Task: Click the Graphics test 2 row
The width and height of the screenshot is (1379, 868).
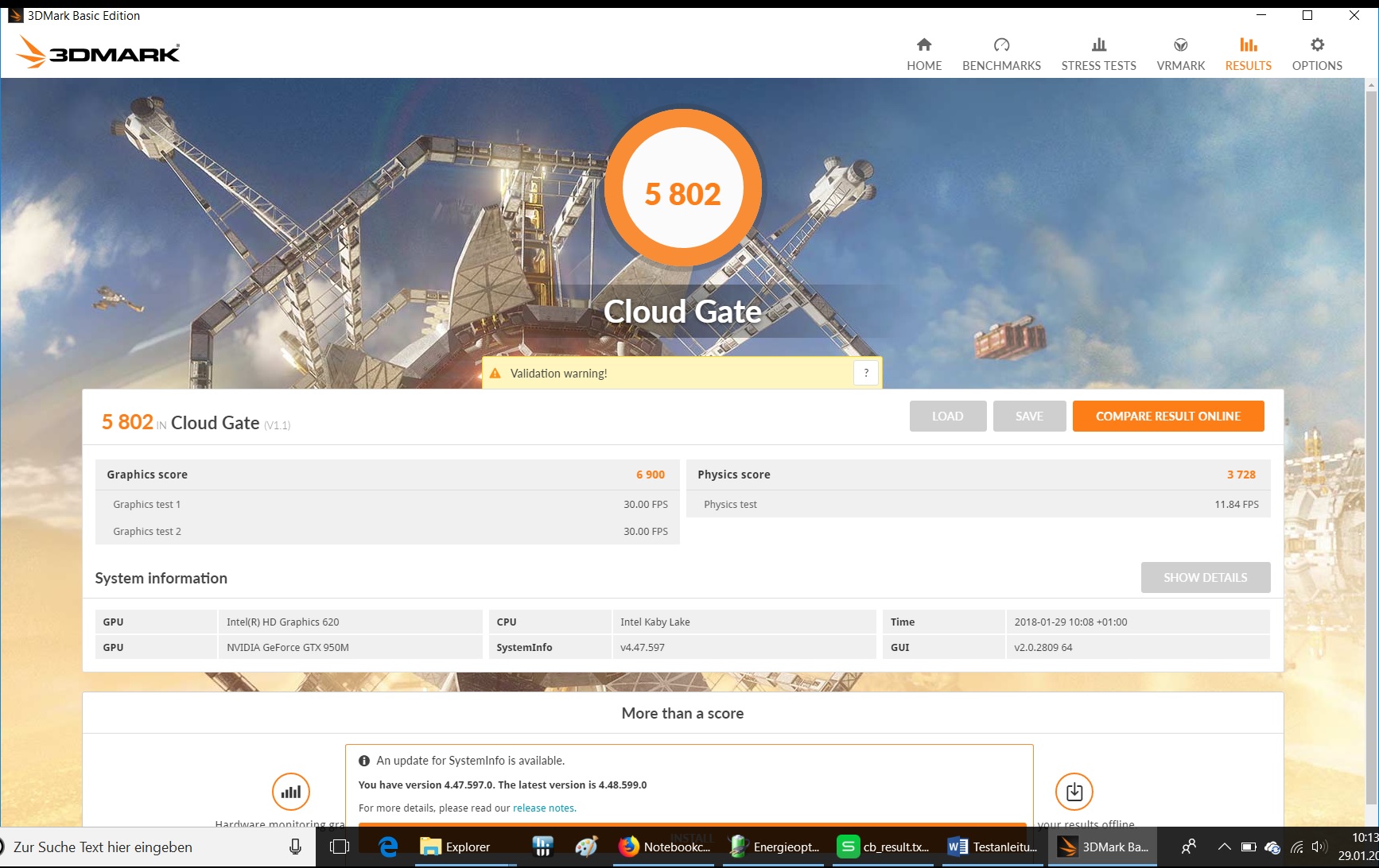Action: pyautogui.click(x=387, y=532)
